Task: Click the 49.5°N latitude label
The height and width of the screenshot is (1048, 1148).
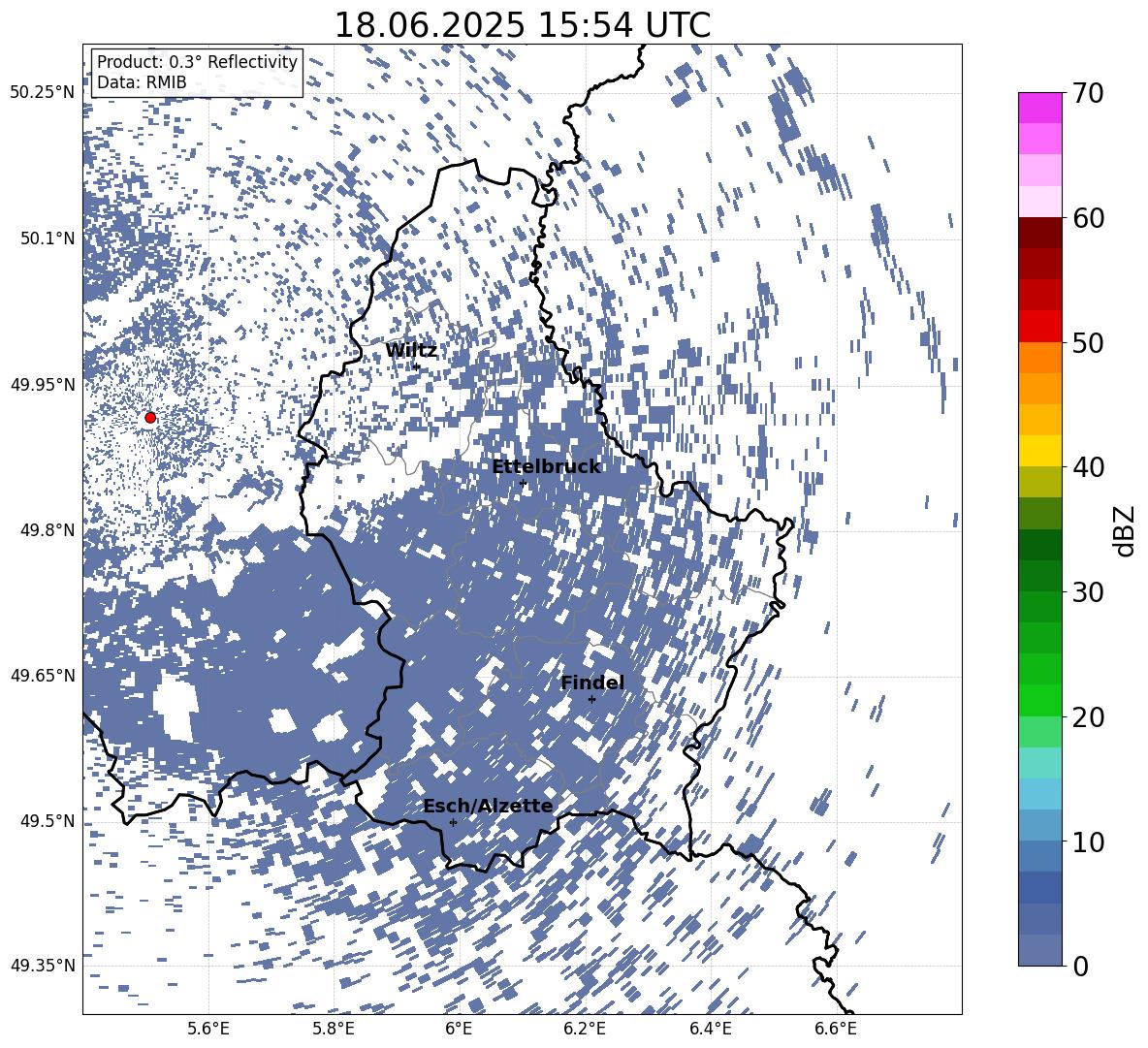Action: click(48, 820)
